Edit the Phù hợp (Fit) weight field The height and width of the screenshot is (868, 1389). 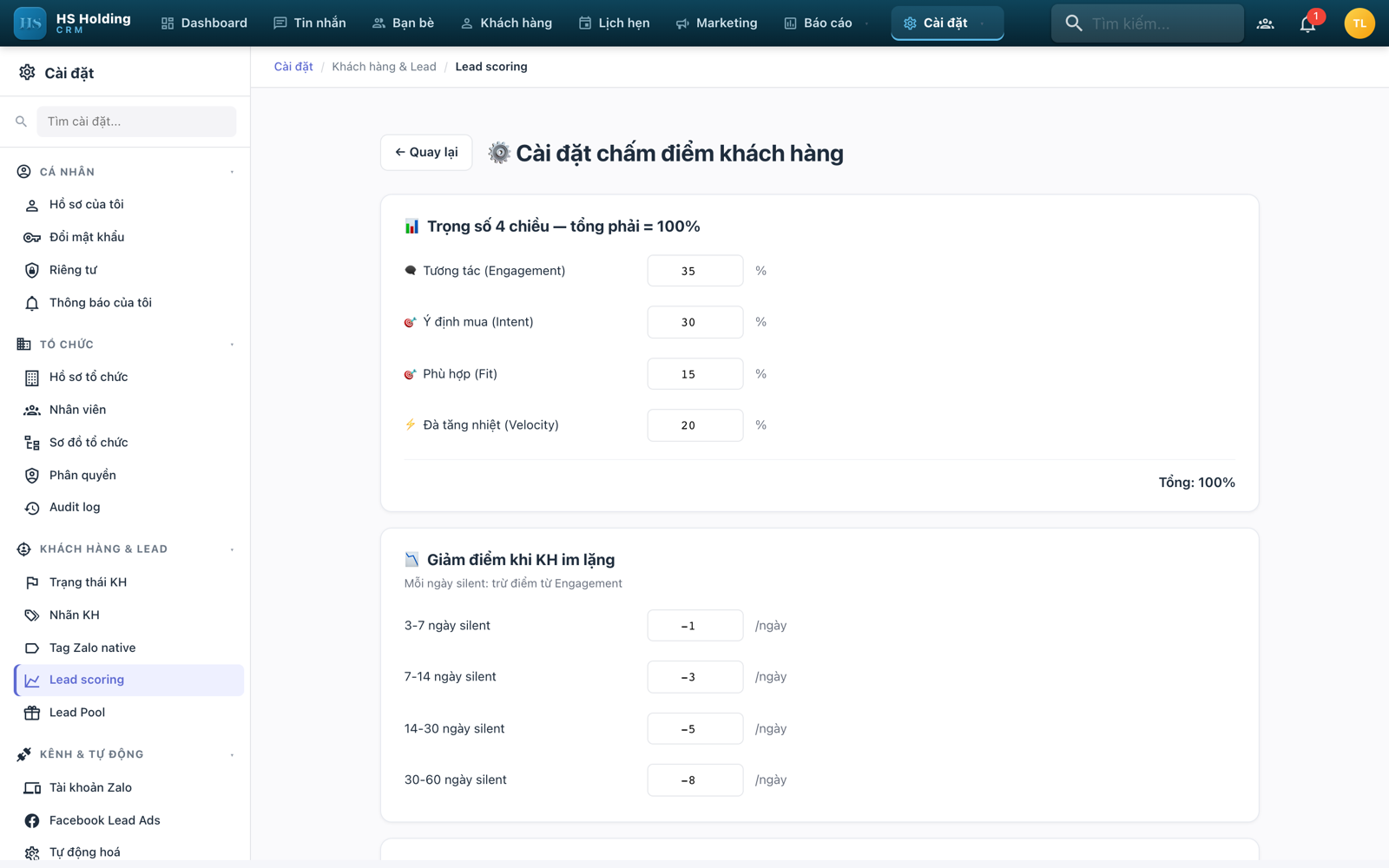(695, 374)
